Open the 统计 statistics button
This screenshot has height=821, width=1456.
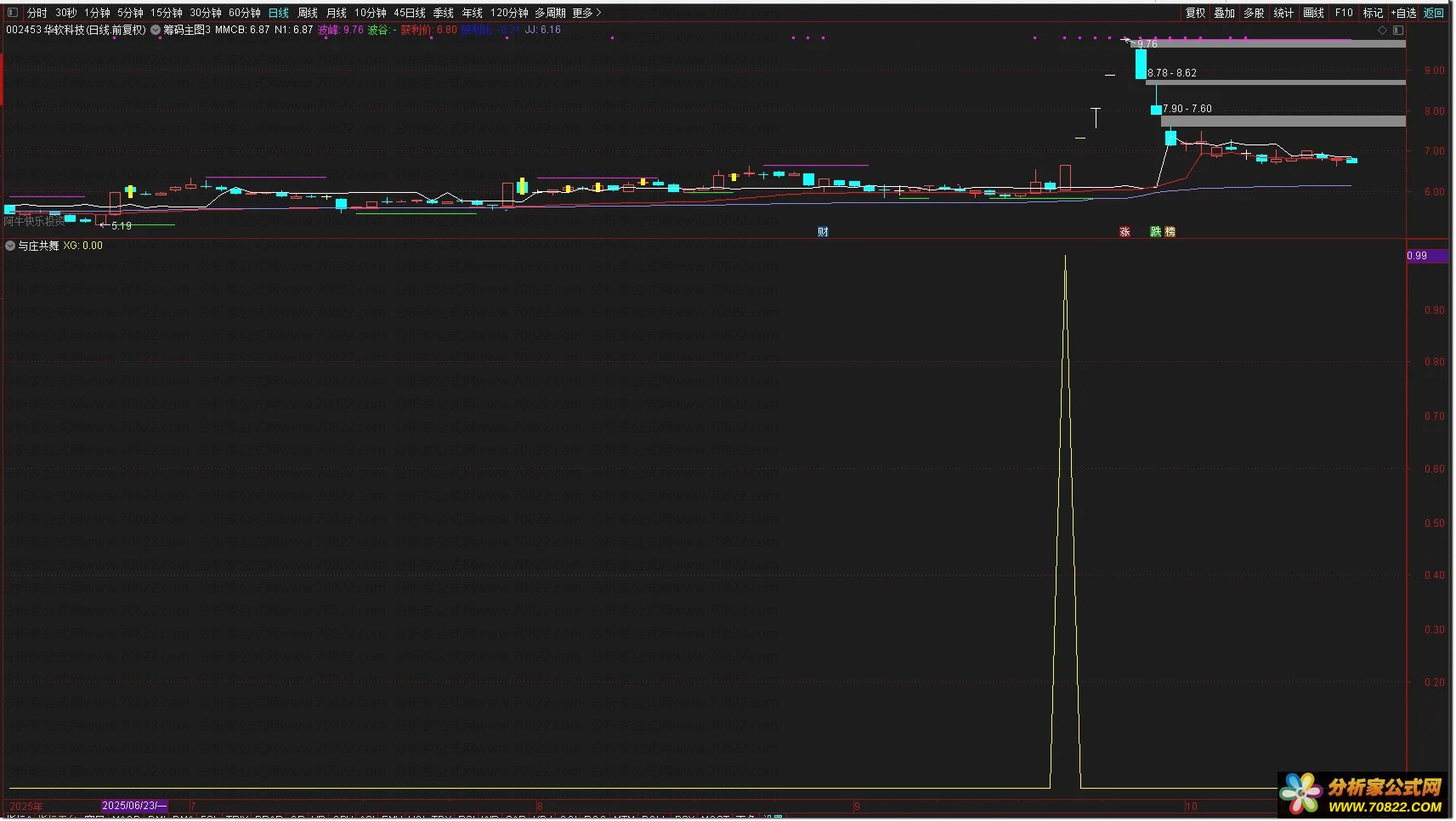click(1284, 13)
